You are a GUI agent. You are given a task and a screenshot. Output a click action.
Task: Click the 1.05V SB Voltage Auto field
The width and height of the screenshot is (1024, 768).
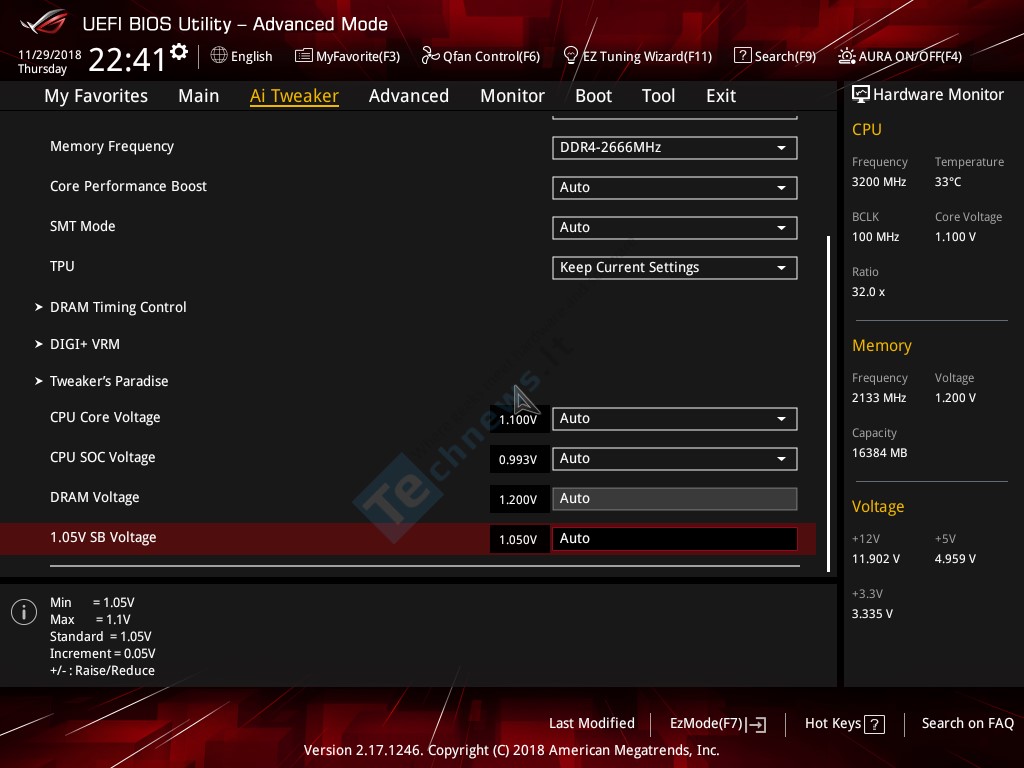[x=674, y=539]
